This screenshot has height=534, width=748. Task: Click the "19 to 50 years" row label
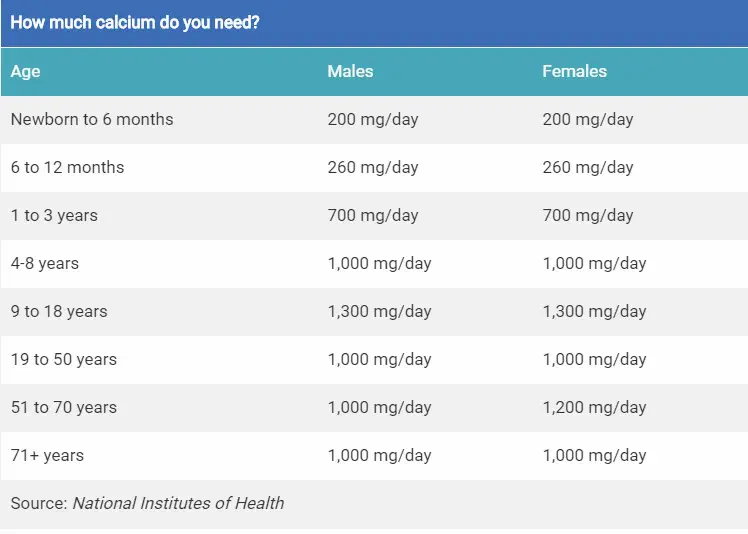(64, 360)
